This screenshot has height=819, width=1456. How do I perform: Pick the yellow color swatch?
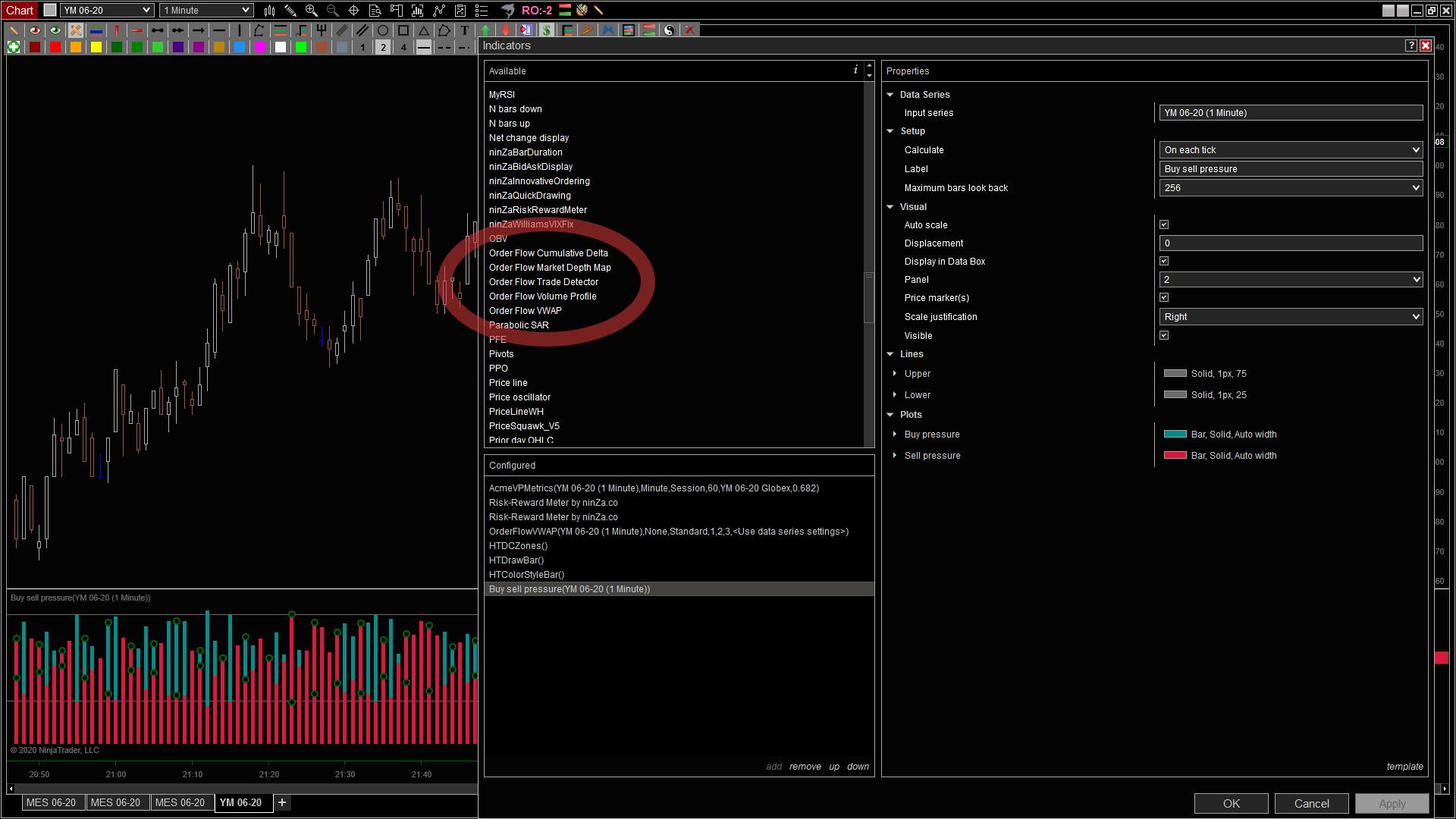[x=96, y=47]
